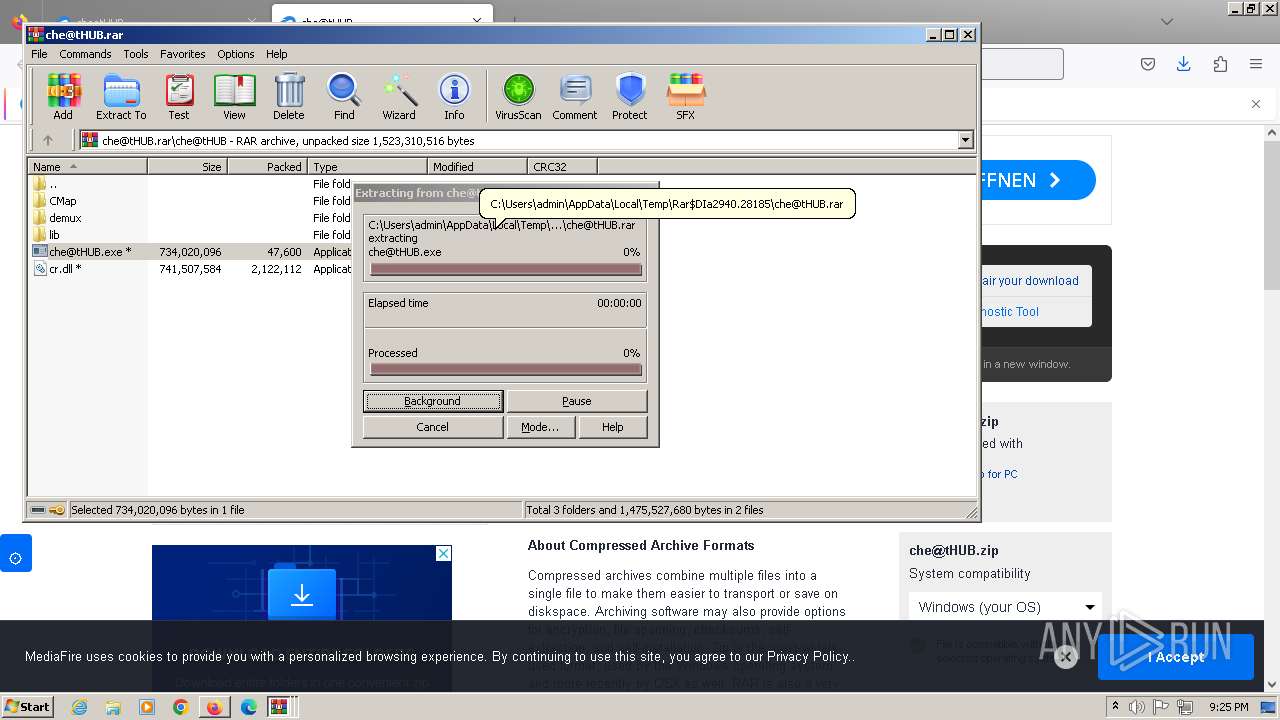Click the I Accept cookie button

click(1176, 657)
